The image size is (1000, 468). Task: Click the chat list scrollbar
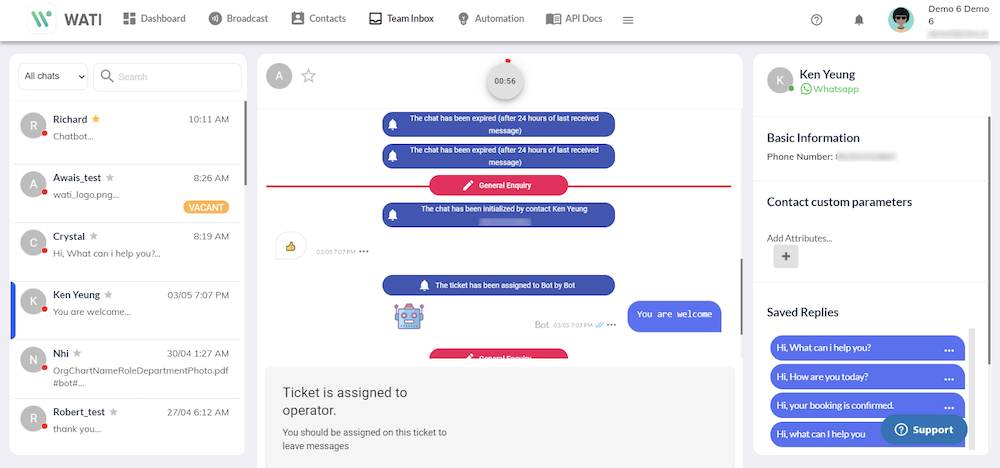(245, 142)
